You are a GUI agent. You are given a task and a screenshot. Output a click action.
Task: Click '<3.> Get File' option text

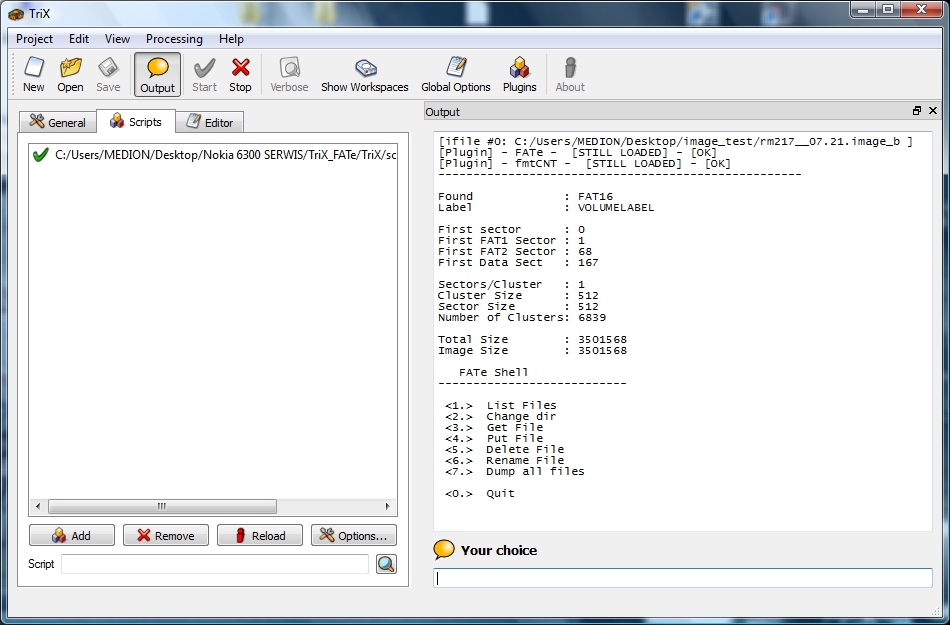(494, 427)
